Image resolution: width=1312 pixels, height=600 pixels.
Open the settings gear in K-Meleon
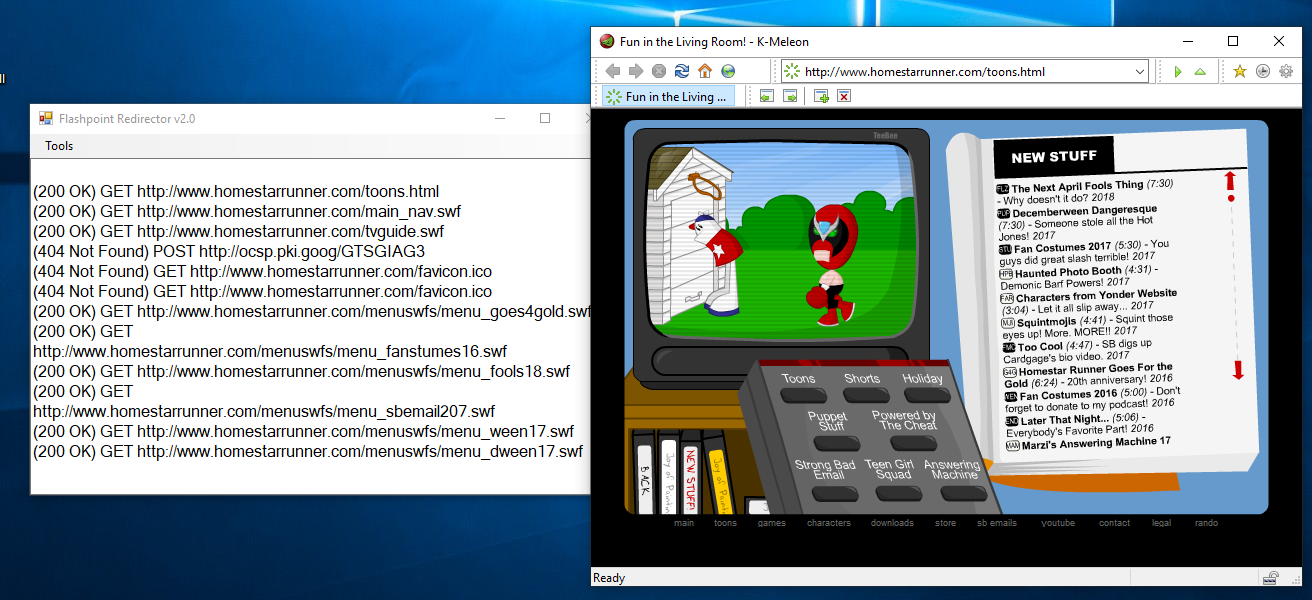(x=1285, y=71)
